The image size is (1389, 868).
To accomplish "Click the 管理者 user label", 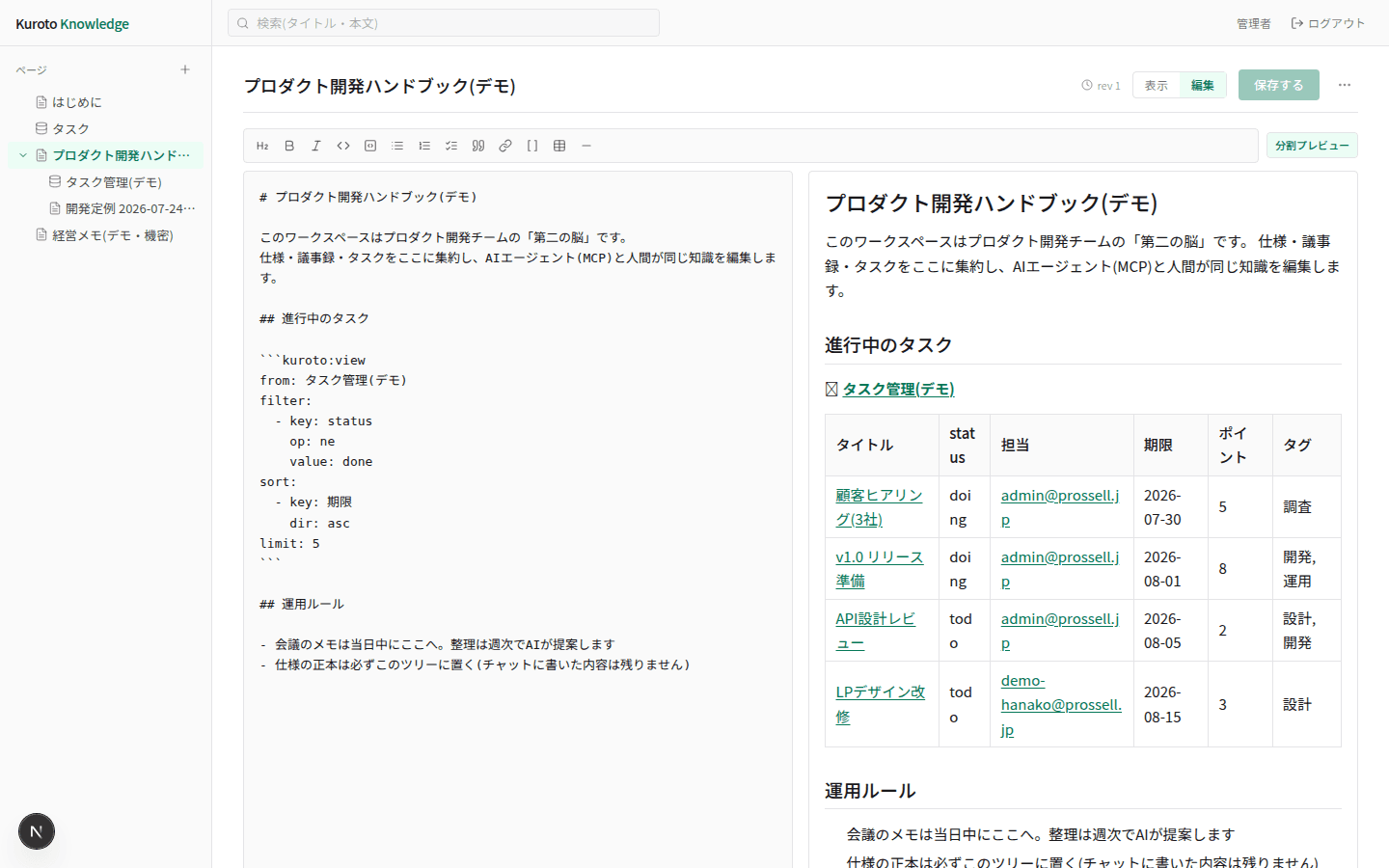I will [1254, 23].
